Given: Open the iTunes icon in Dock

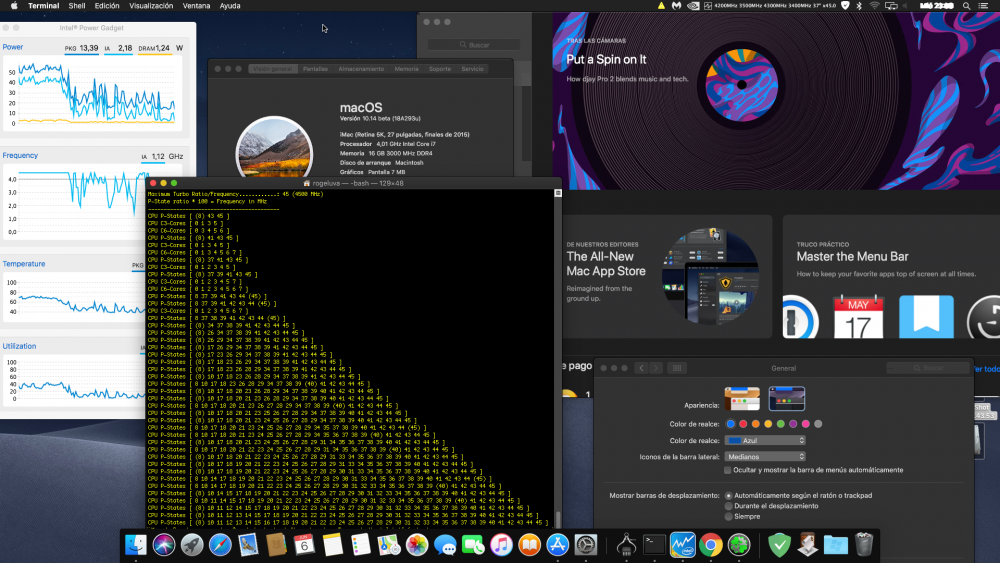Looking at the screenshot, I should pos(501,545).
